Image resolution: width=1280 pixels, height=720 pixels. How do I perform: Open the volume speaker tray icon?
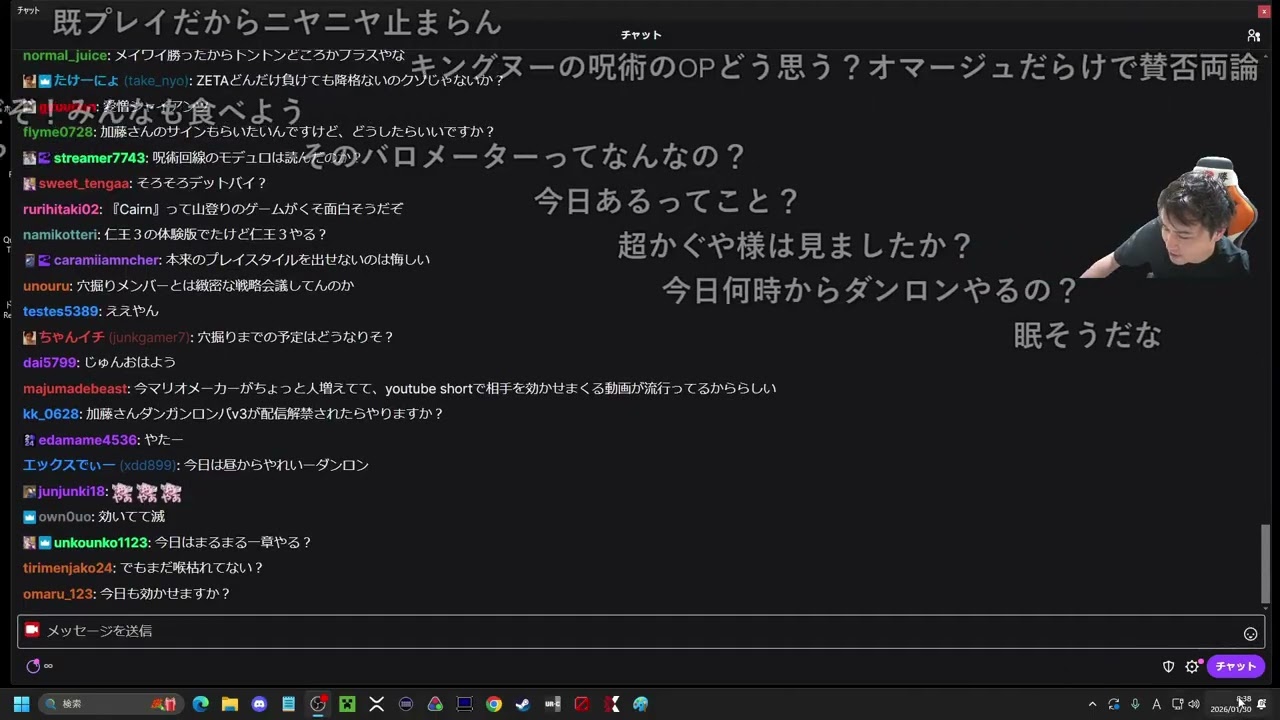[1194, 704]
